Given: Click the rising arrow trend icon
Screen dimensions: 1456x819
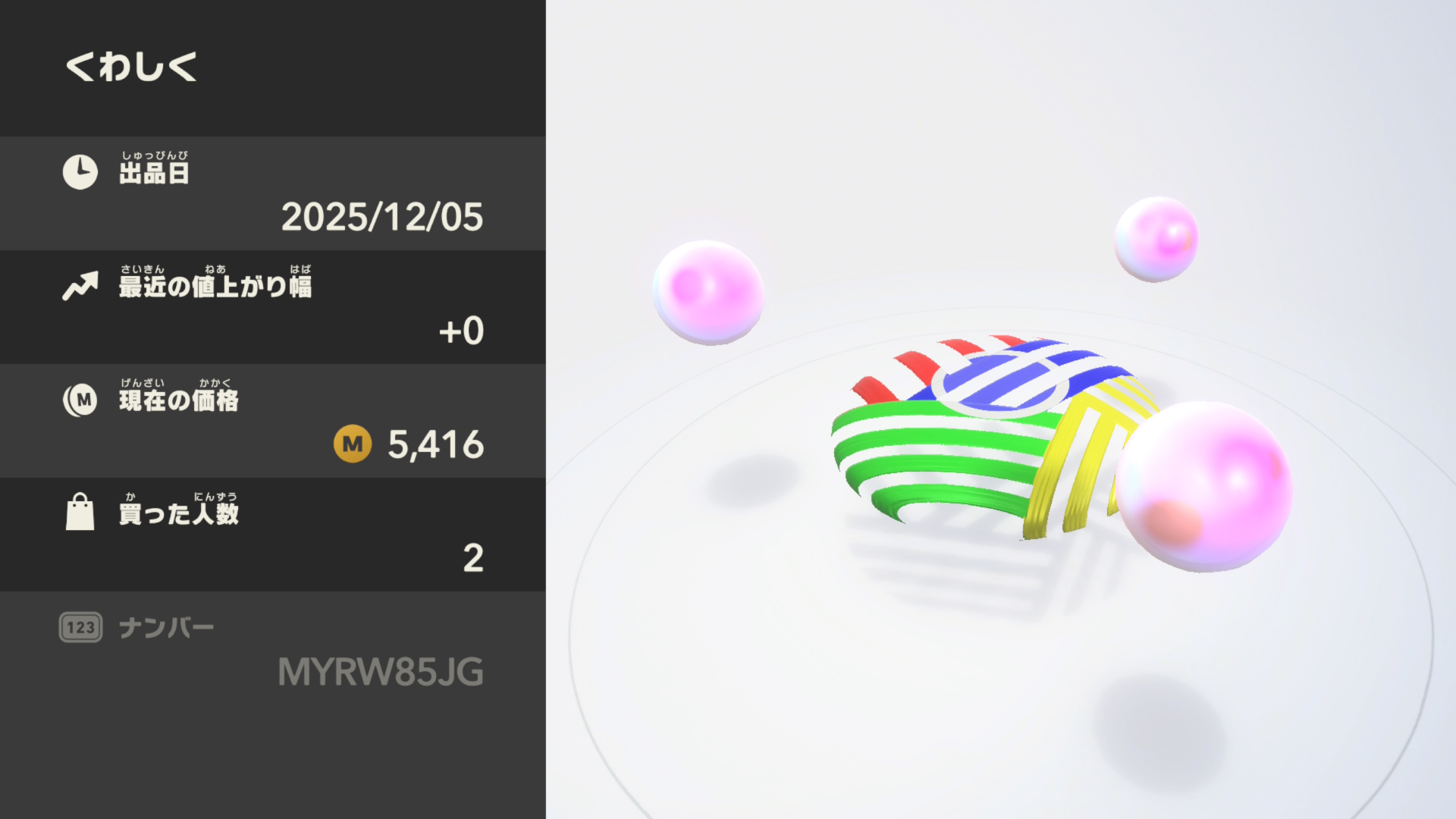Looking at the screenshot, I should [x=80, y=286].
